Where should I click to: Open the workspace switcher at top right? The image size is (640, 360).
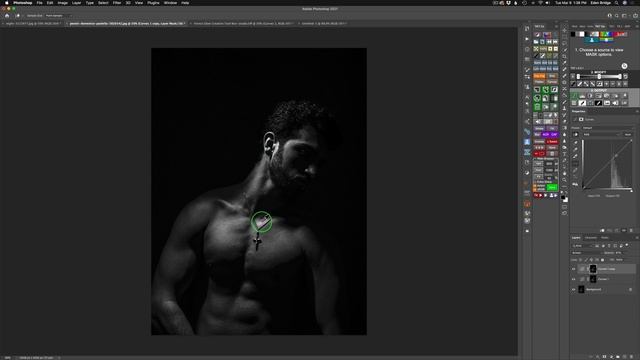(624, 16)
